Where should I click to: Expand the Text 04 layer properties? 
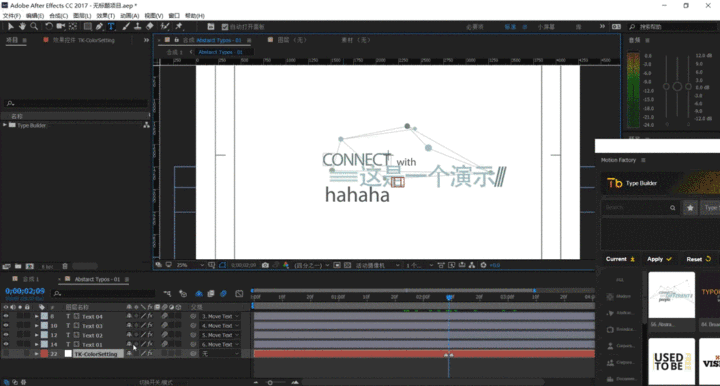[37, 316]
